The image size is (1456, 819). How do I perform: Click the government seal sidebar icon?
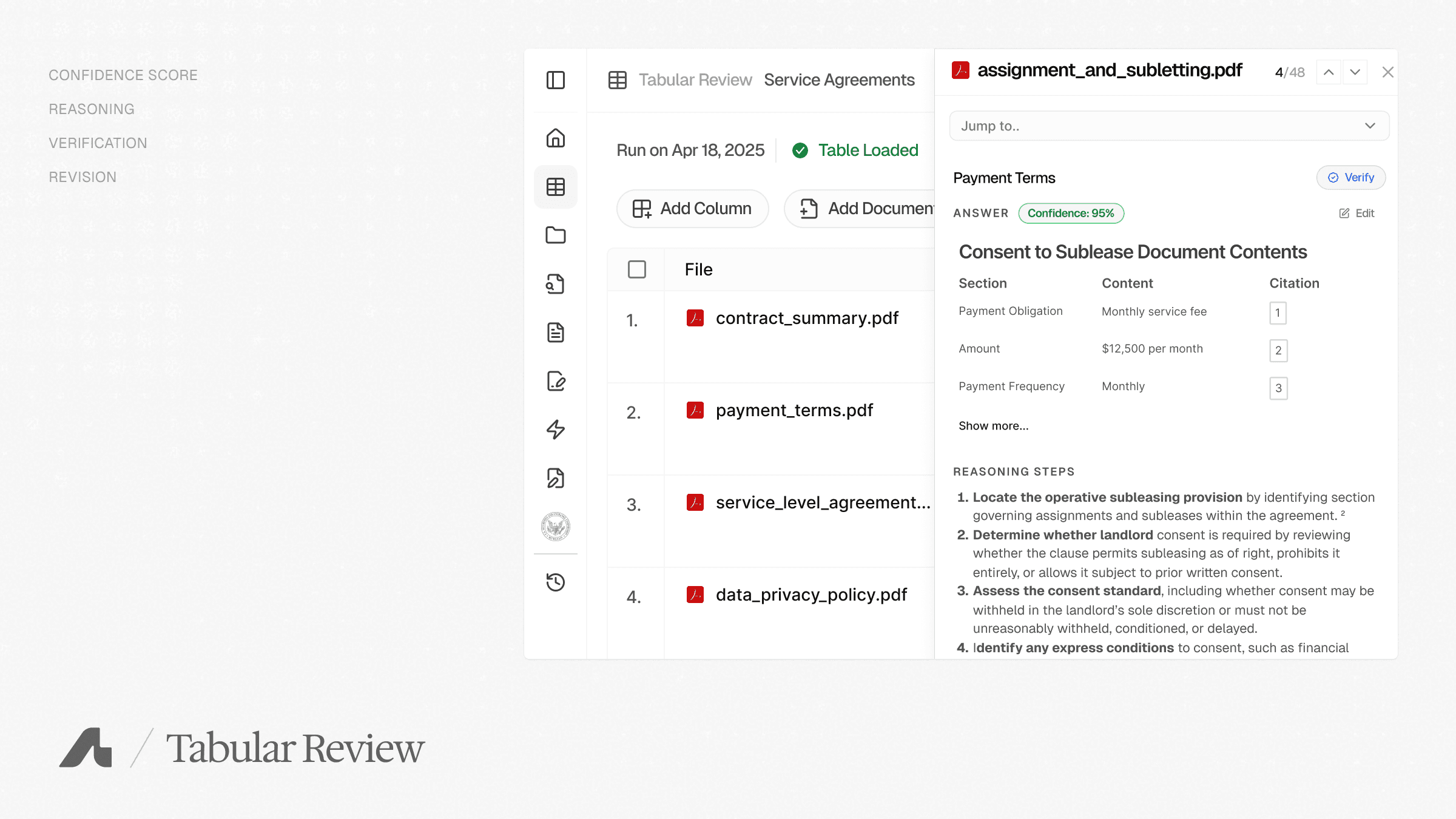pos(555,527)
